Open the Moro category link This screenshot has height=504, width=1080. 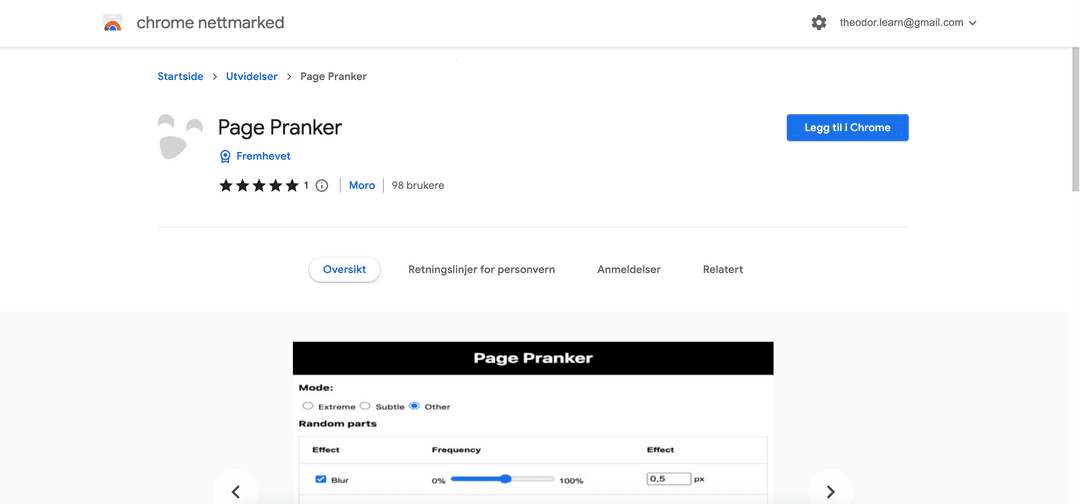pos(362,185)
